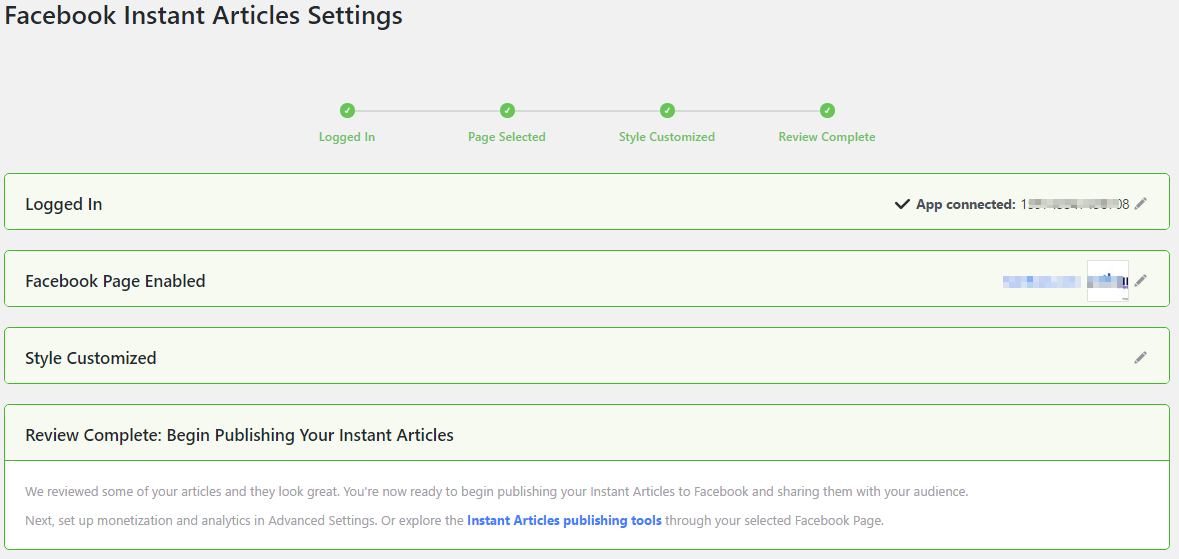1179x559 pixels.
Task: Click the Page Selected step checkmark circle
Action: [507, 111]
